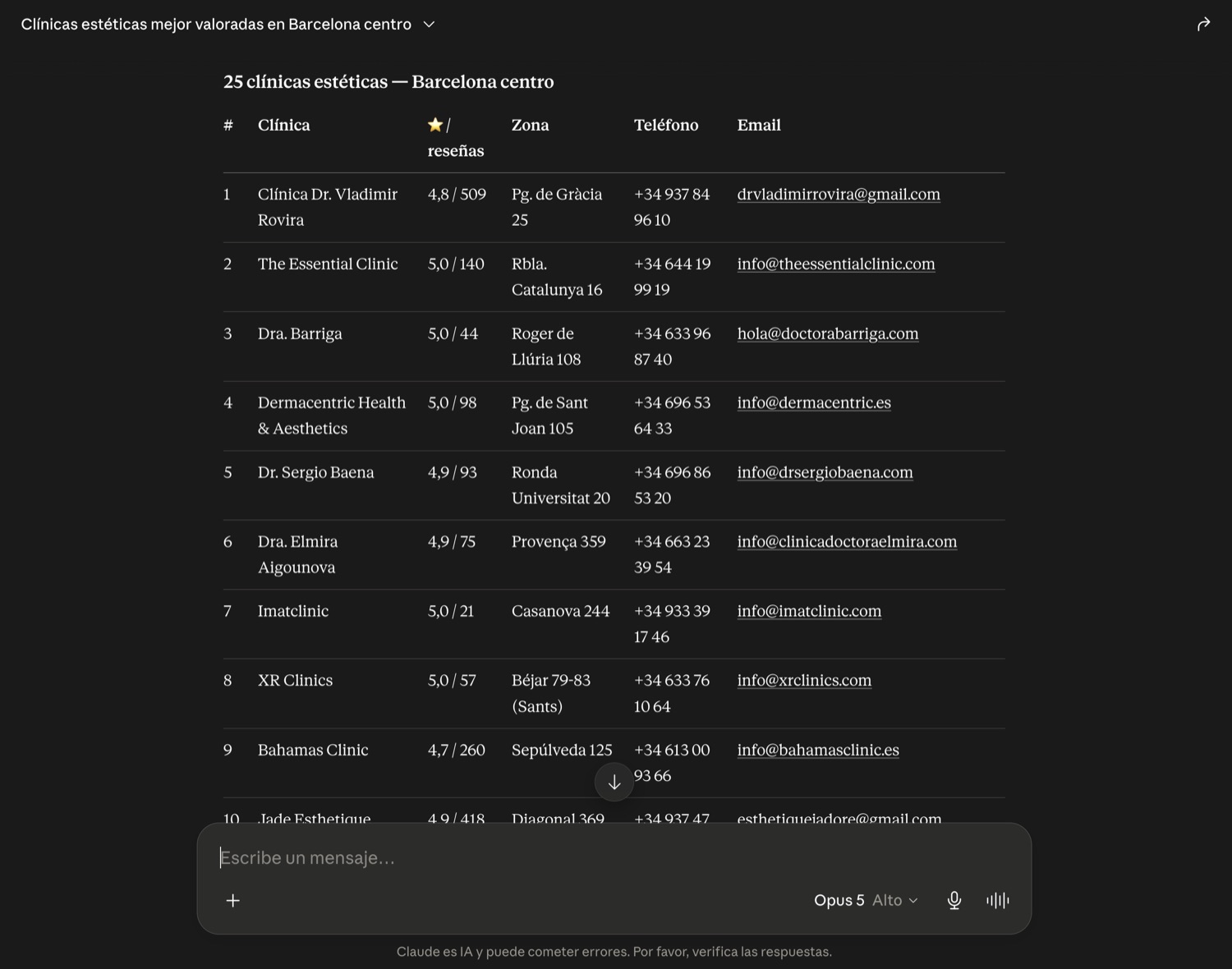Open info@imatclinic.com email link
This screenshot has width=1232, height=969.
point(809,612)
